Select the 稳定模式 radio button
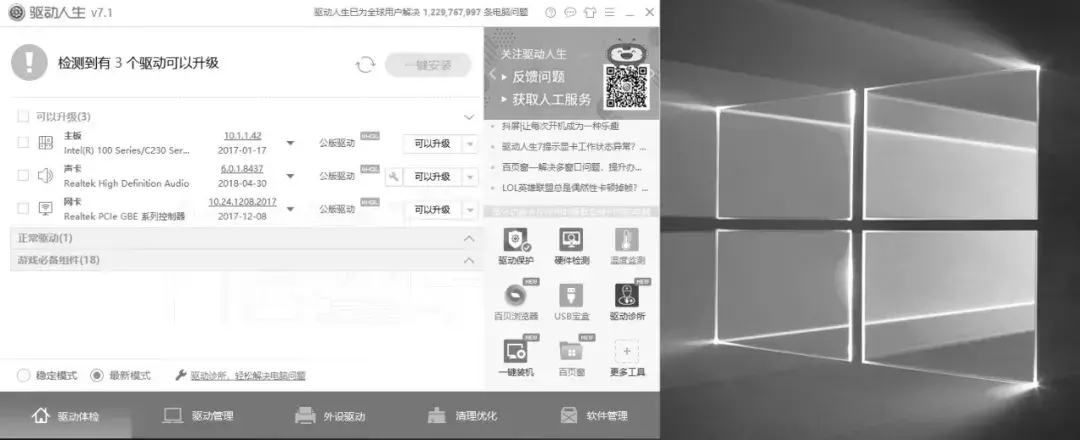Viewport: 1080px width, 440px height. (x=23, y=376)
